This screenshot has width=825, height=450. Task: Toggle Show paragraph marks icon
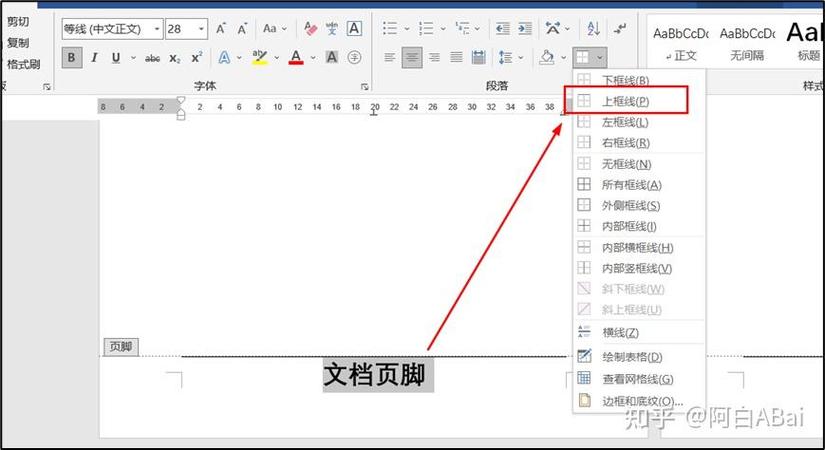(x=620, y=28)
